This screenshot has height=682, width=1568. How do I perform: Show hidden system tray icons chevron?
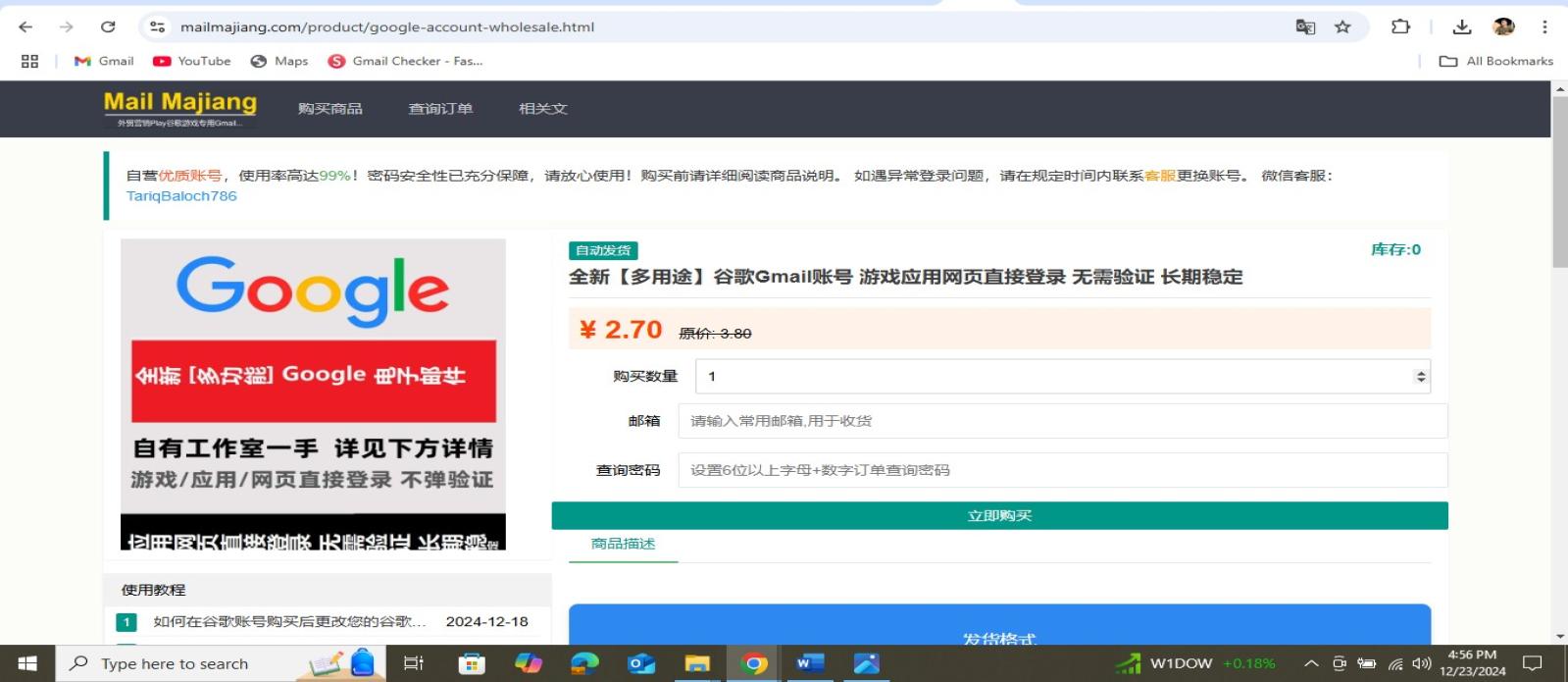[x=1310, y=663]
